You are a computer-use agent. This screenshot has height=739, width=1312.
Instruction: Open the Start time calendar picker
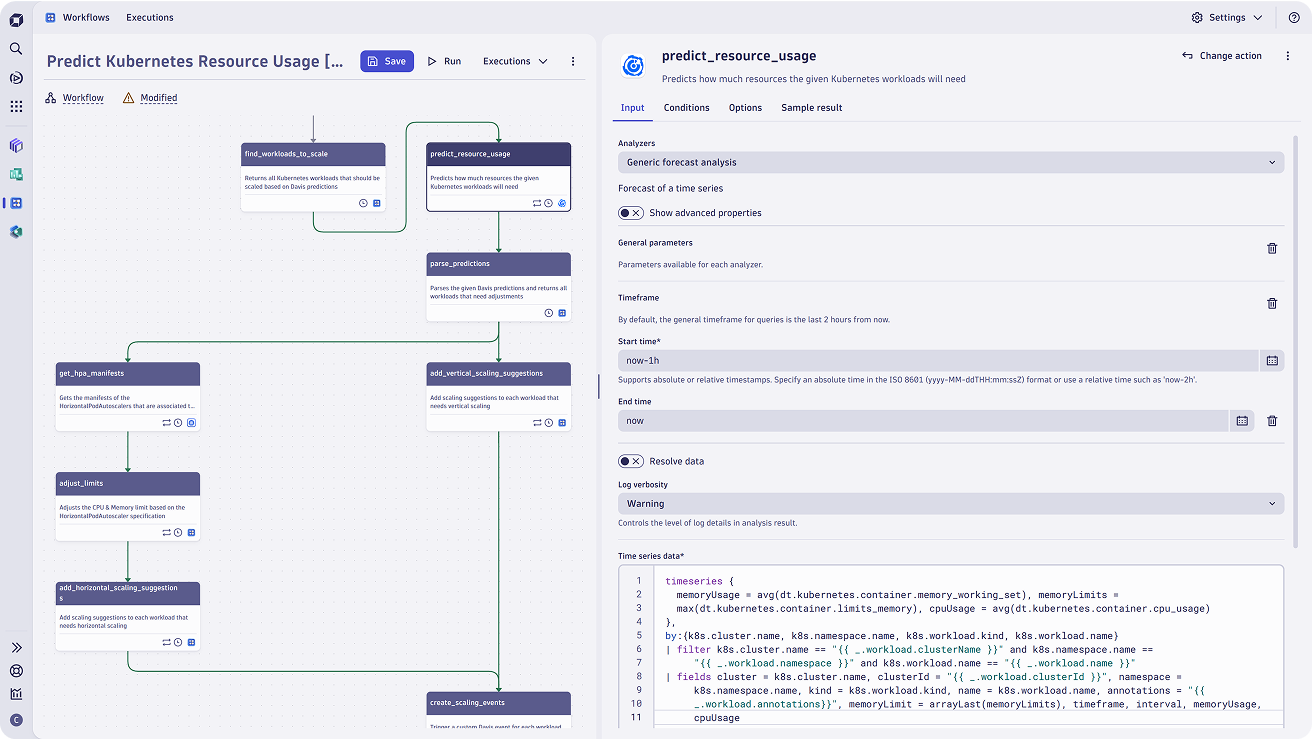click(x=1272, y=361)
